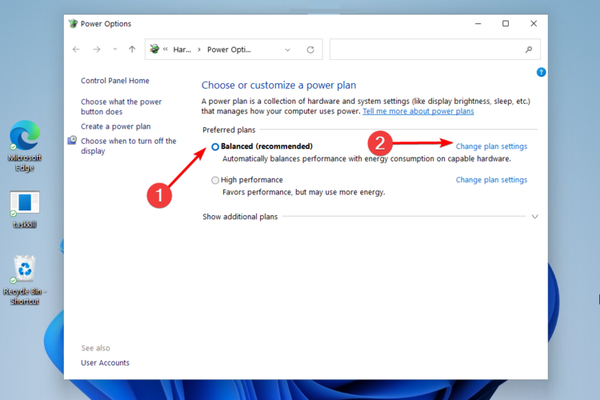Change plan settings for High performance
The image size is (600, 400).
coord(491,180)
